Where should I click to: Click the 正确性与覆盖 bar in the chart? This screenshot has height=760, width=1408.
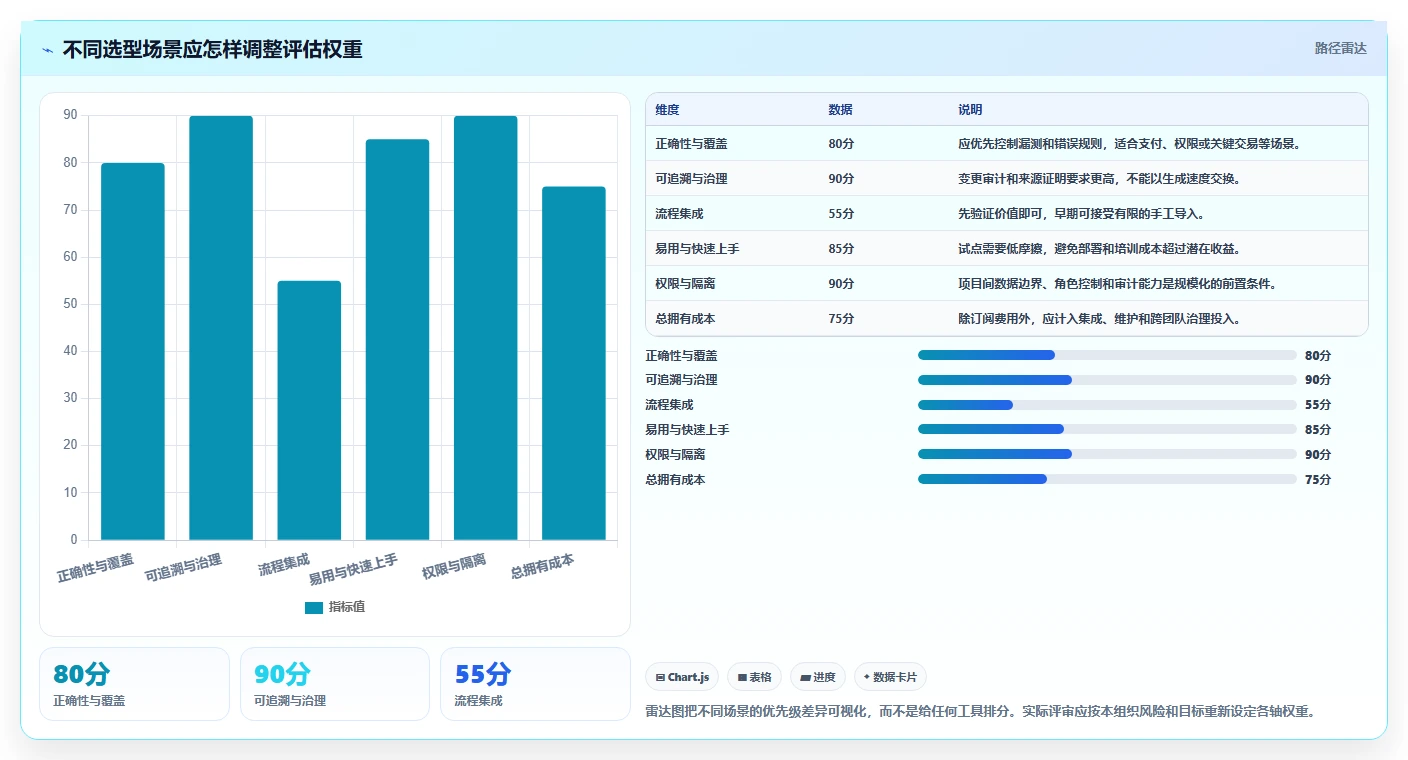(x=133, y=351)
